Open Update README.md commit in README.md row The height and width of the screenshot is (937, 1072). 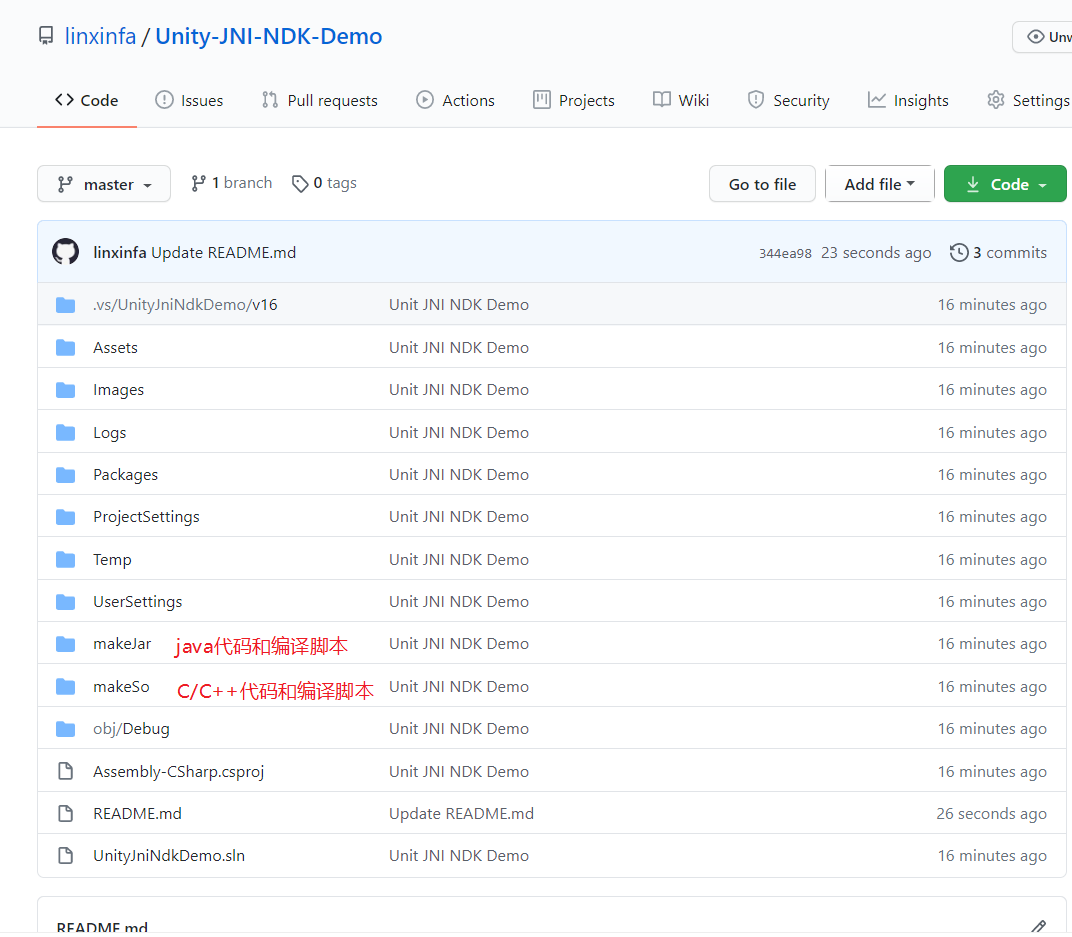(461, 813)
